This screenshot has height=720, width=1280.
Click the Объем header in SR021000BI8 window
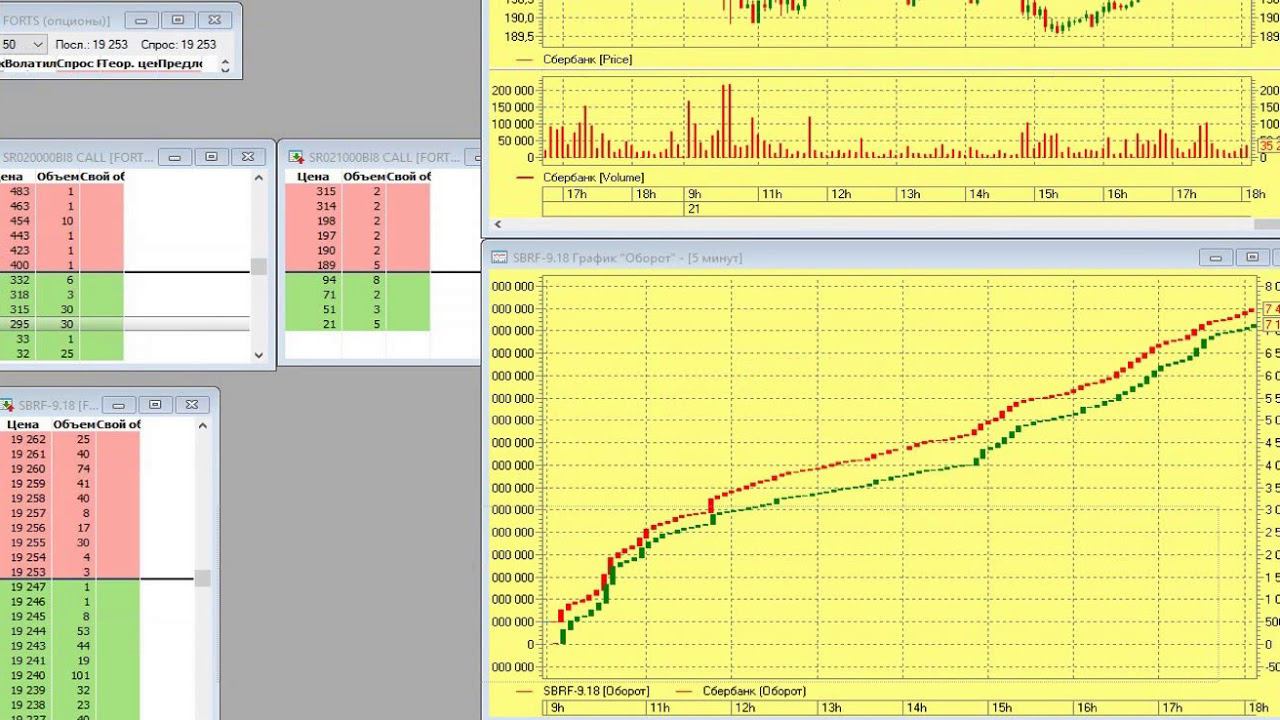click(x=364, y=177)
